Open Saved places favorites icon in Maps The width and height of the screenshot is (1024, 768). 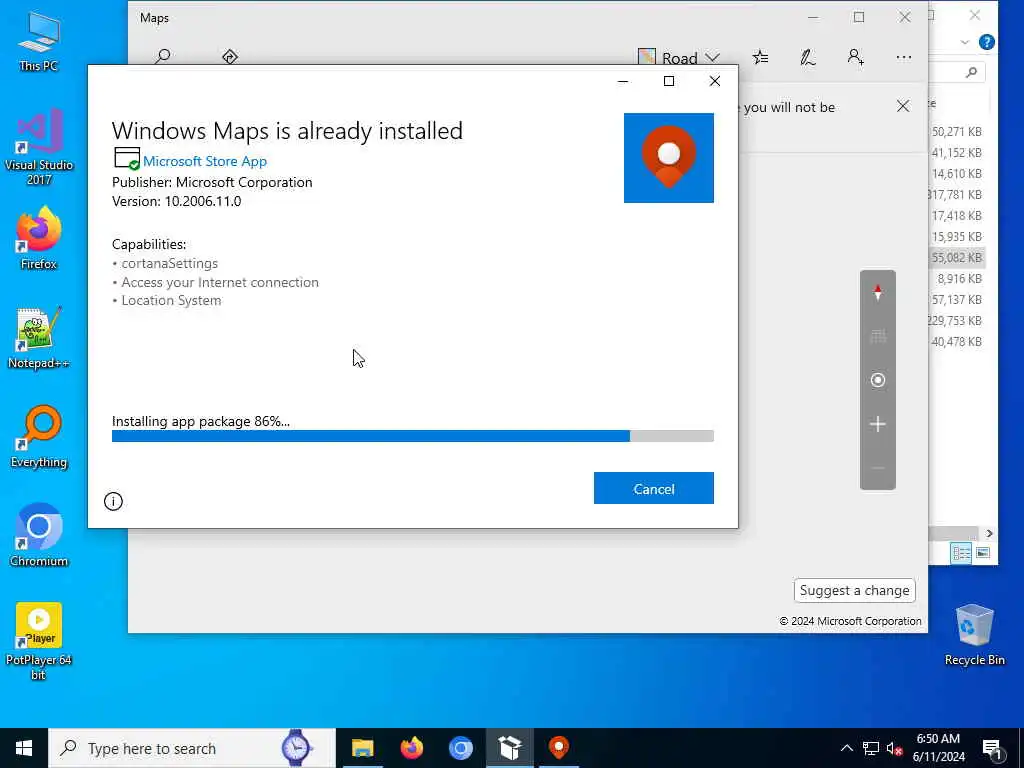[760, 57]
